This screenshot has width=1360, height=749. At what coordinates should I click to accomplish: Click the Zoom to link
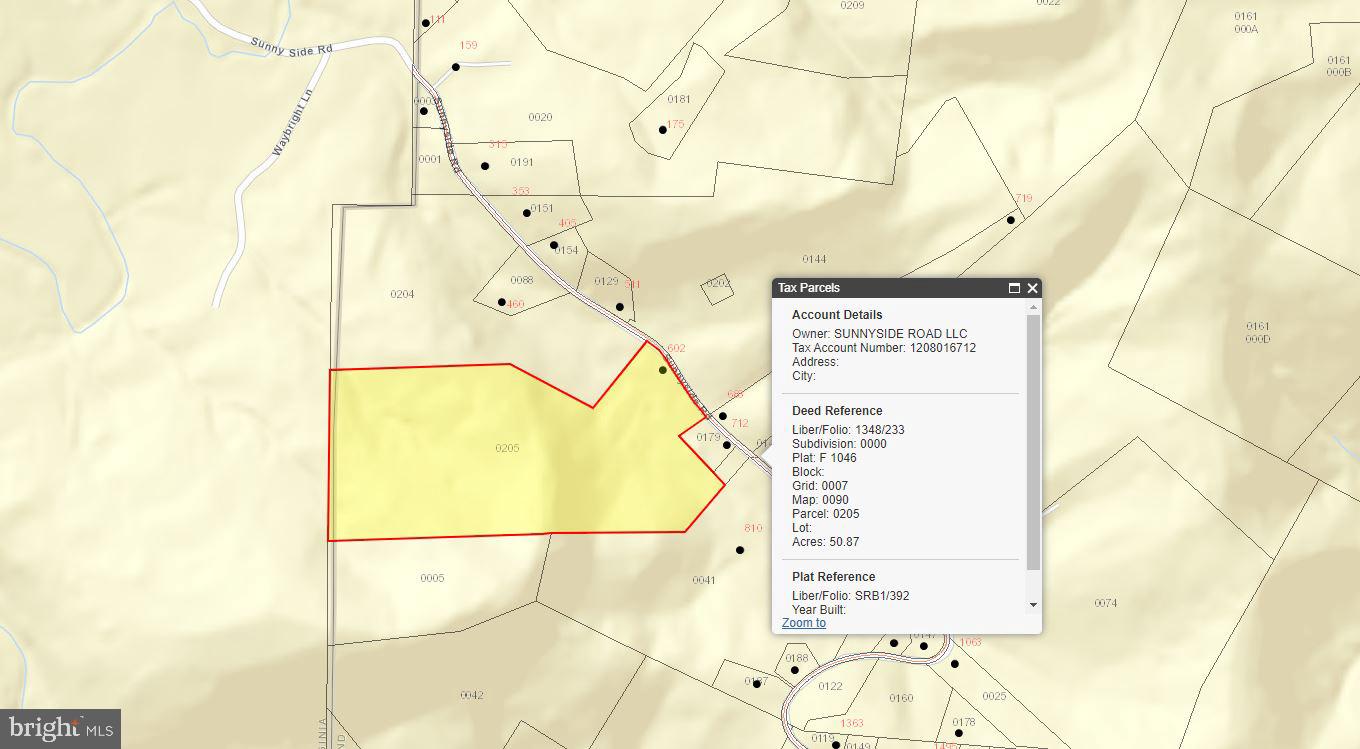803,623
